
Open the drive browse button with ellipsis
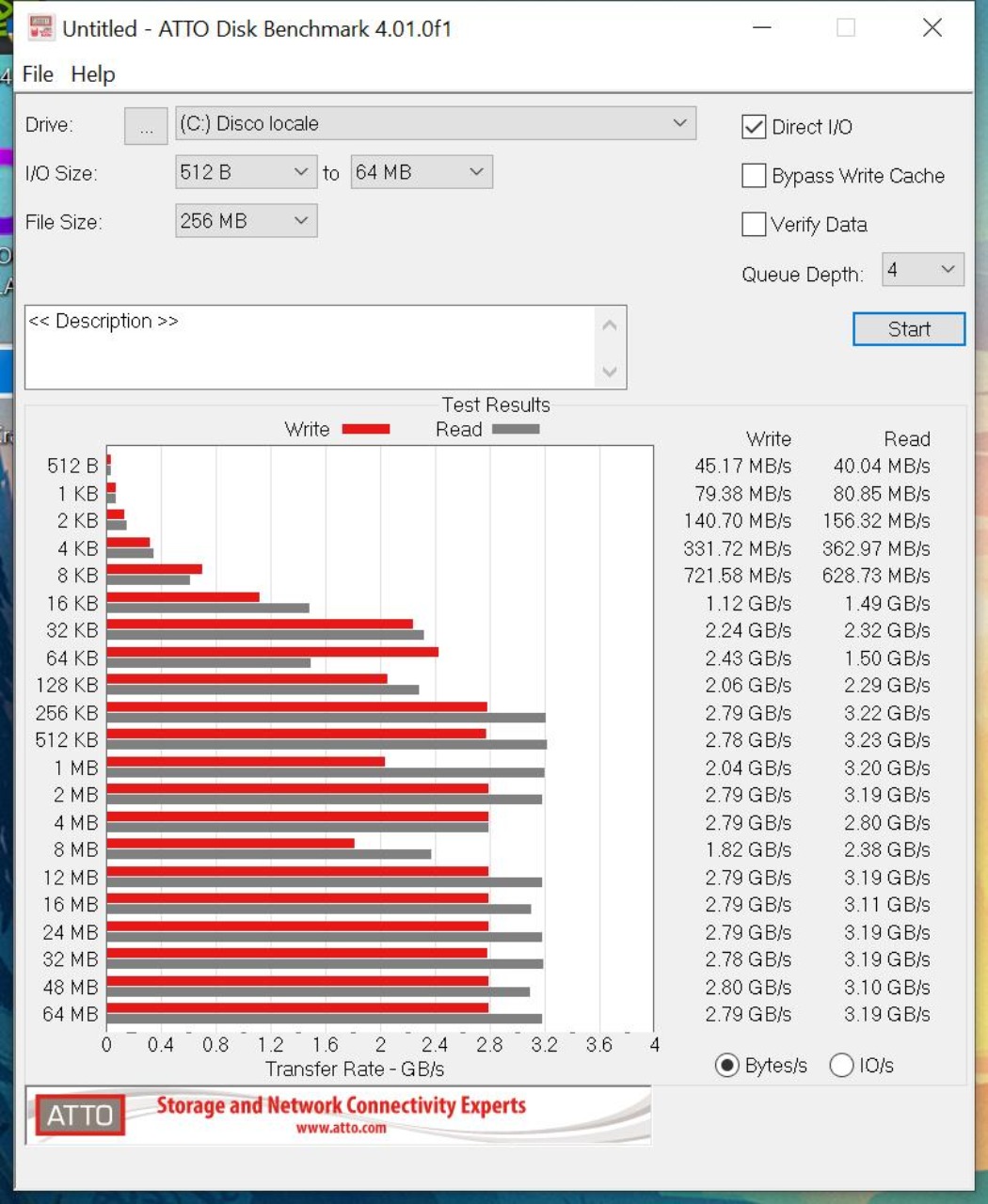point(146,126)
